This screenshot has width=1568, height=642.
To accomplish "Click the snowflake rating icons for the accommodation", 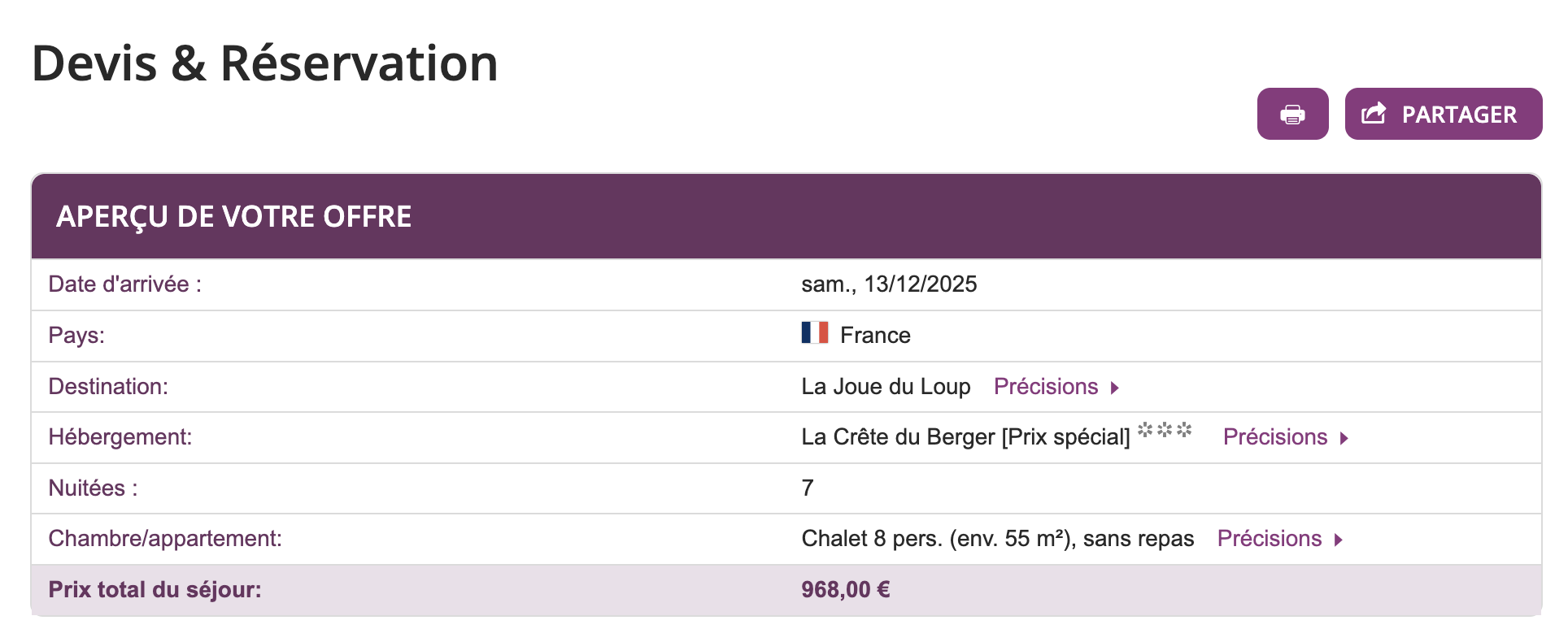I will pos(1165,430).
